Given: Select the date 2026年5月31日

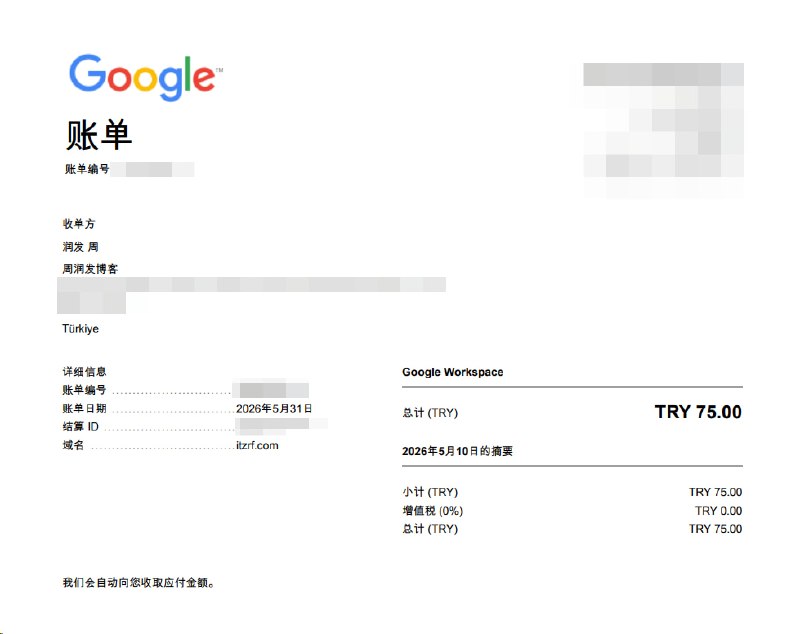Looking at the screenshot, I should 274,409.
